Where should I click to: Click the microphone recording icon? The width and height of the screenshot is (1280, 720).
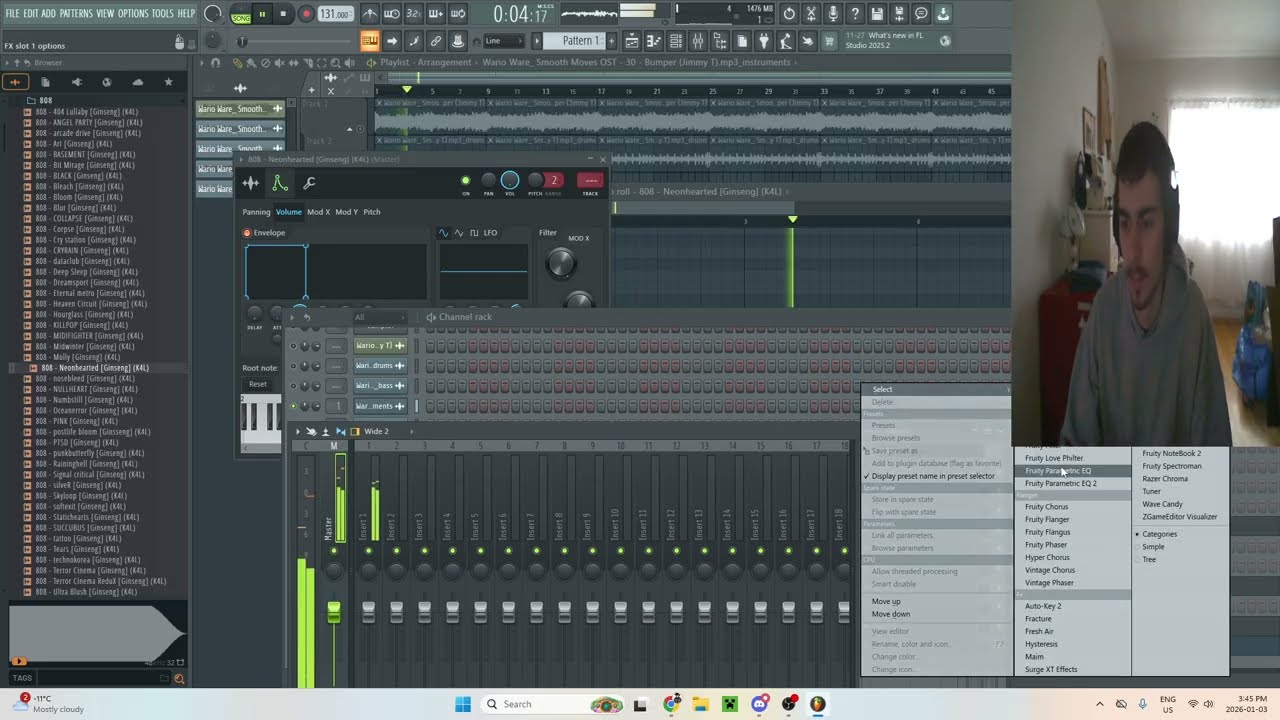coord(833,14)
